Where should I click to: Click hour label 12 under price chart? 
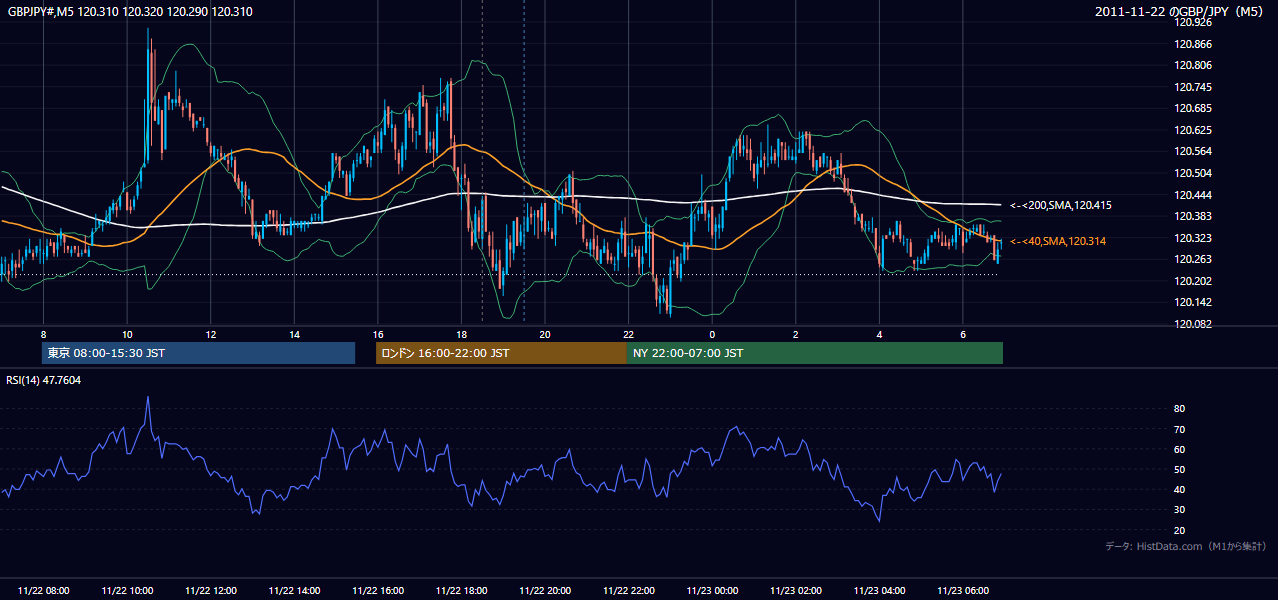pos(211,334)
